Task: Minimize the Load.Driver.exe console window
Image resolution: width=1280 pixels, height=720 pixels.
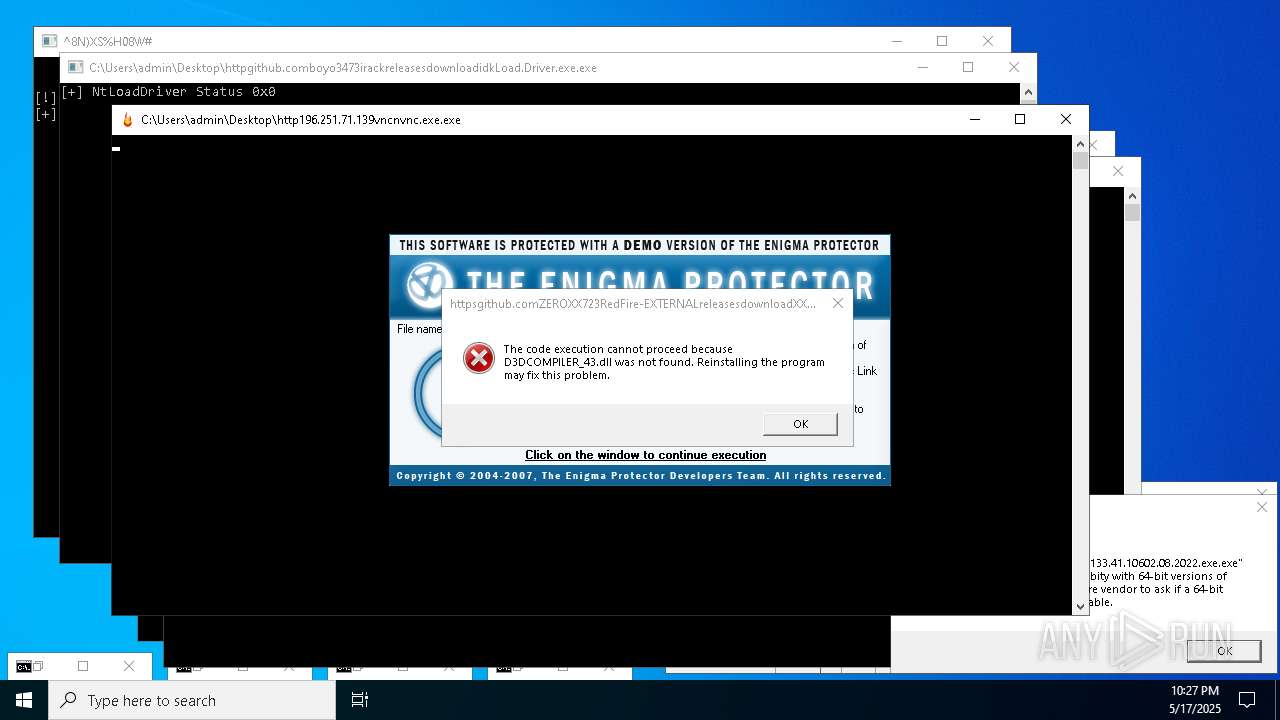Action: point(923,67)
